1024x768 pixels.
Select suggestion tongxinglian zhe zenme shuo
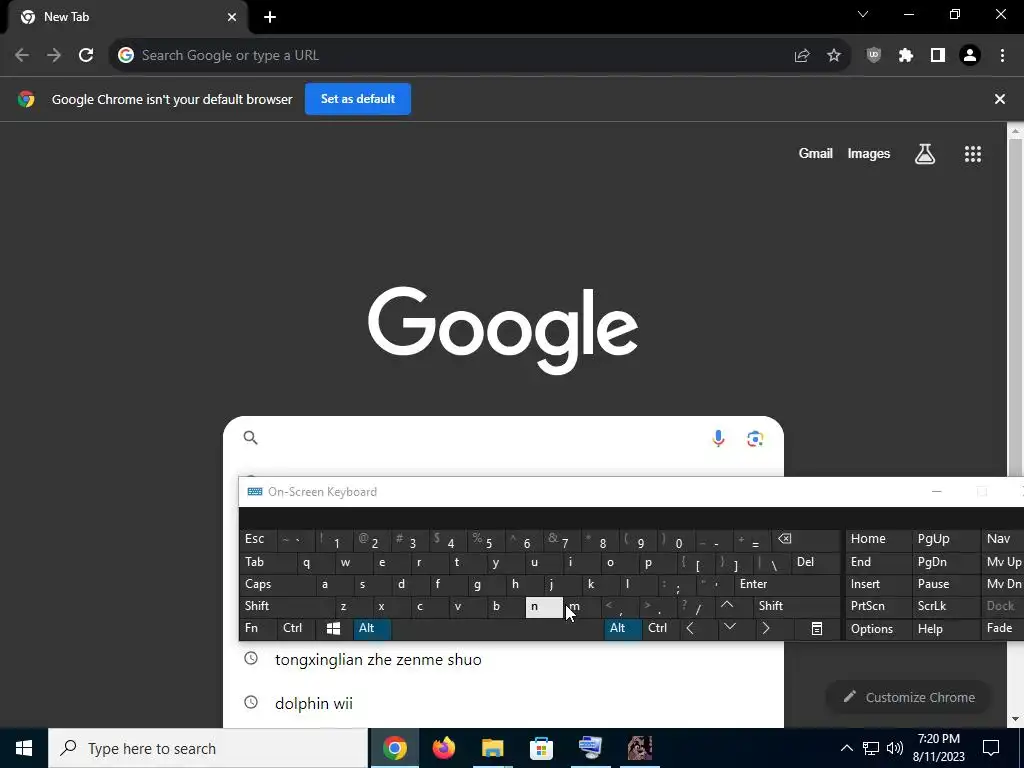pos(378,660)
